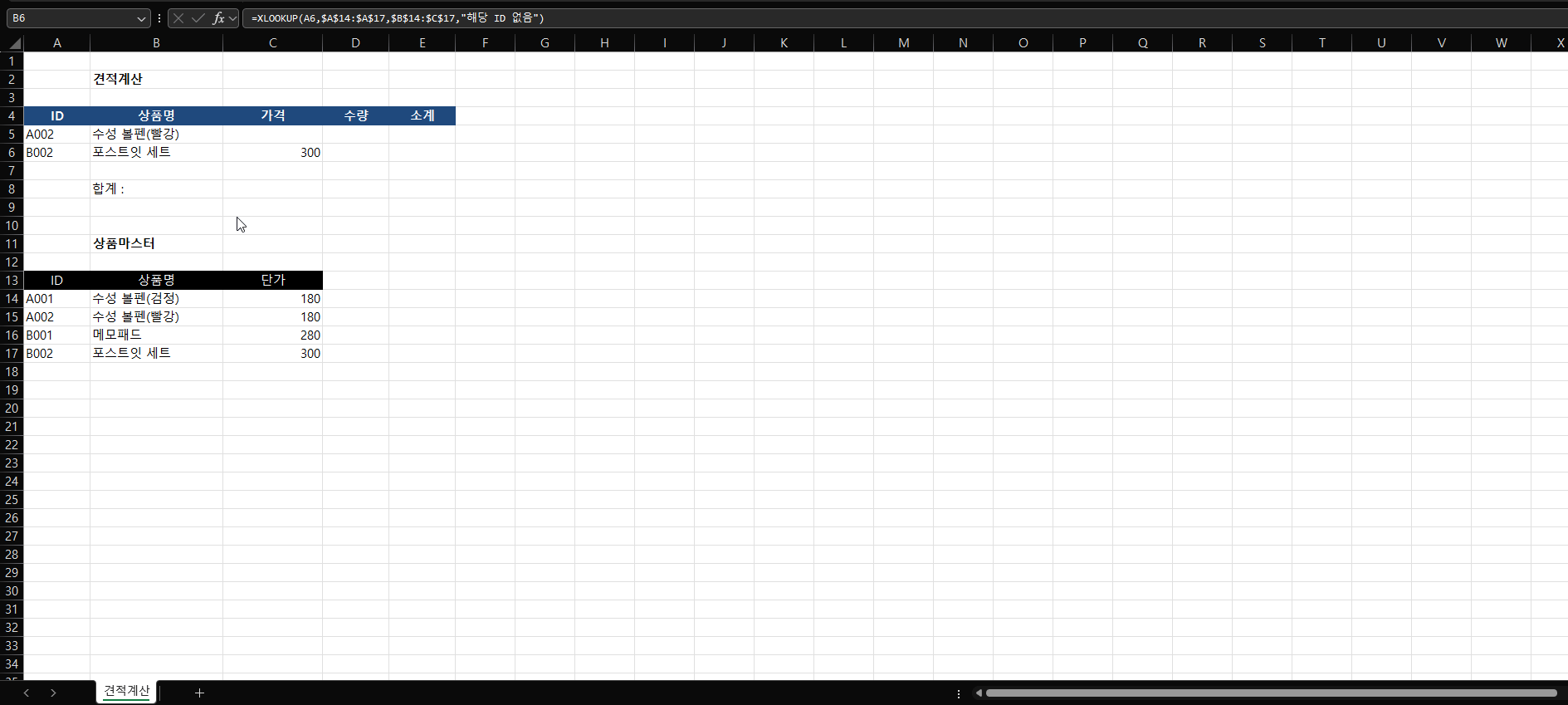Select the 수량 header cell

(x=355, y=115)
